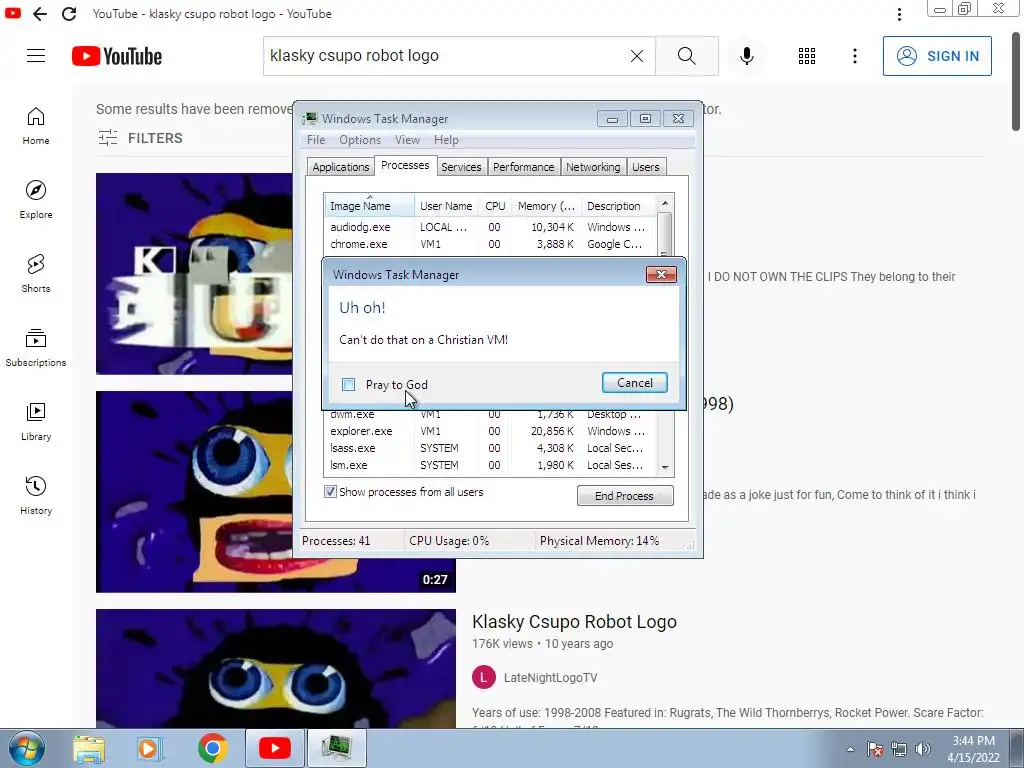Open Action Center flag tray icon
This screenshot has height=768, width=1024.
(875, 749)
